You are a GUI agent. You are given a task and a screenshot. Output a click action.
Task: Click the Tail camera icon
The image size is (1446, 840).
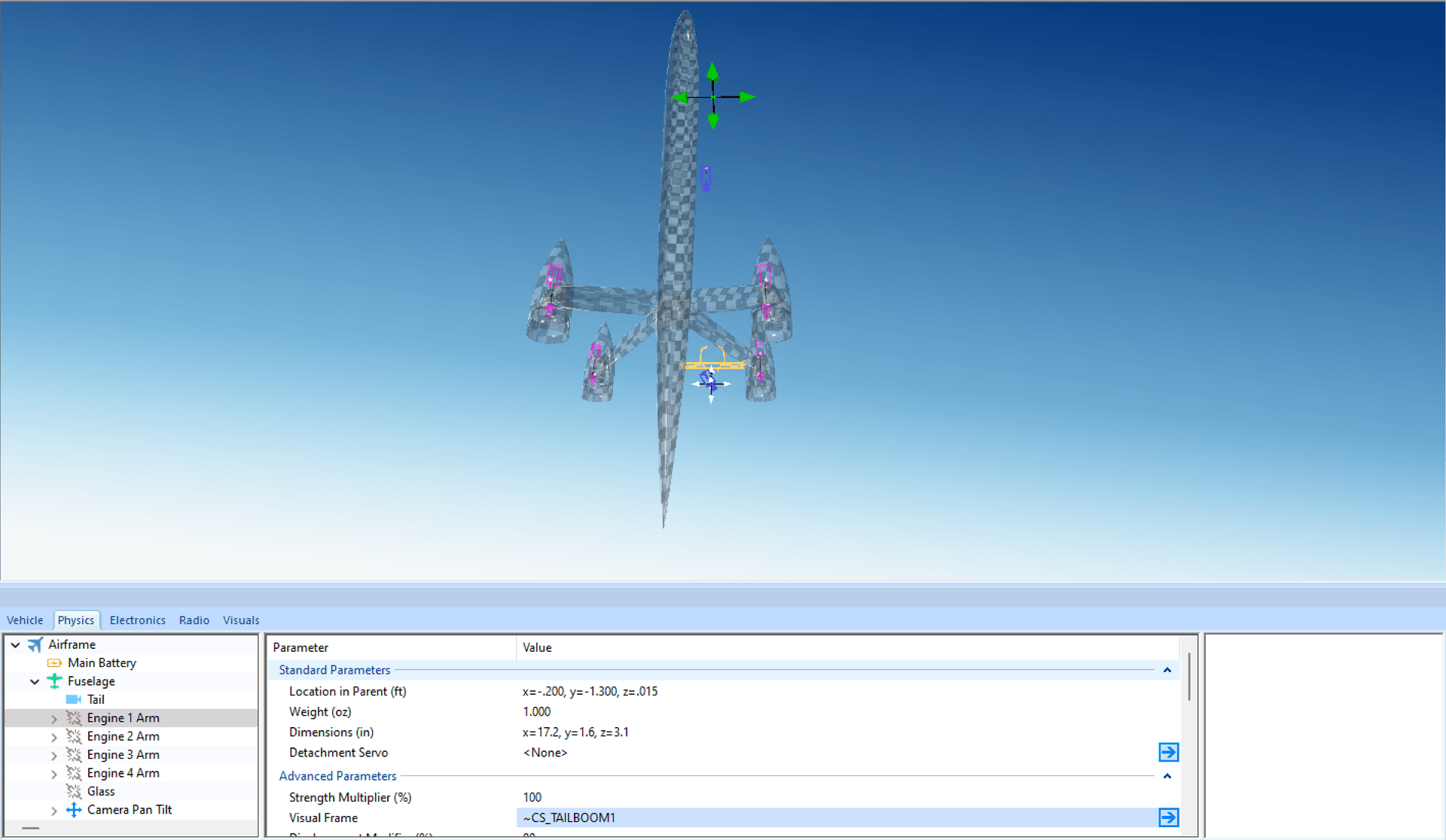[x=74, y=699]
